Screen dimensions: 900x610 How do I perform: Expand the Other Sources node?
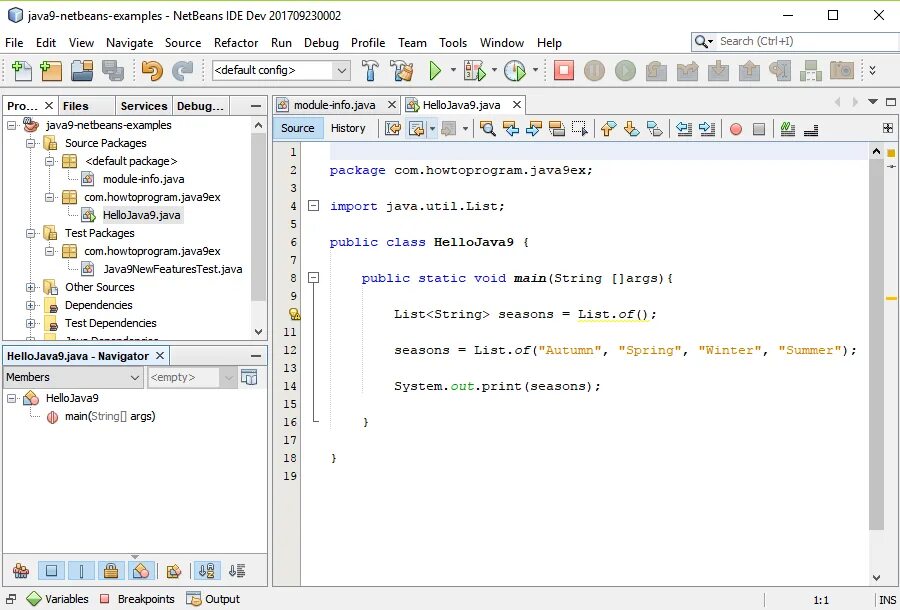pos(30,287)
